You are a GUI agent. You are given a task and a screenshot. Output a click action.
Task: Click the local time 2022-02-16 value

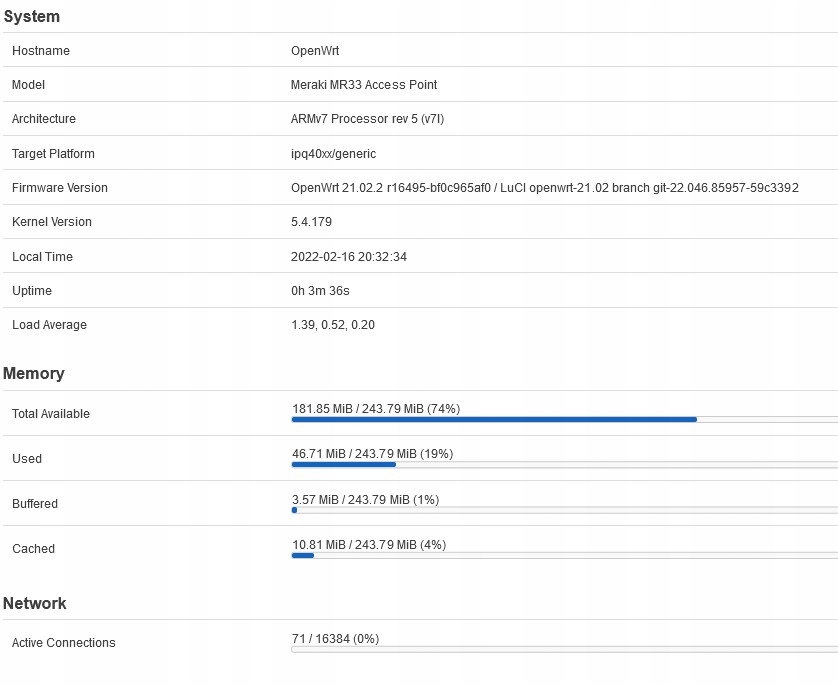[349, 257]
